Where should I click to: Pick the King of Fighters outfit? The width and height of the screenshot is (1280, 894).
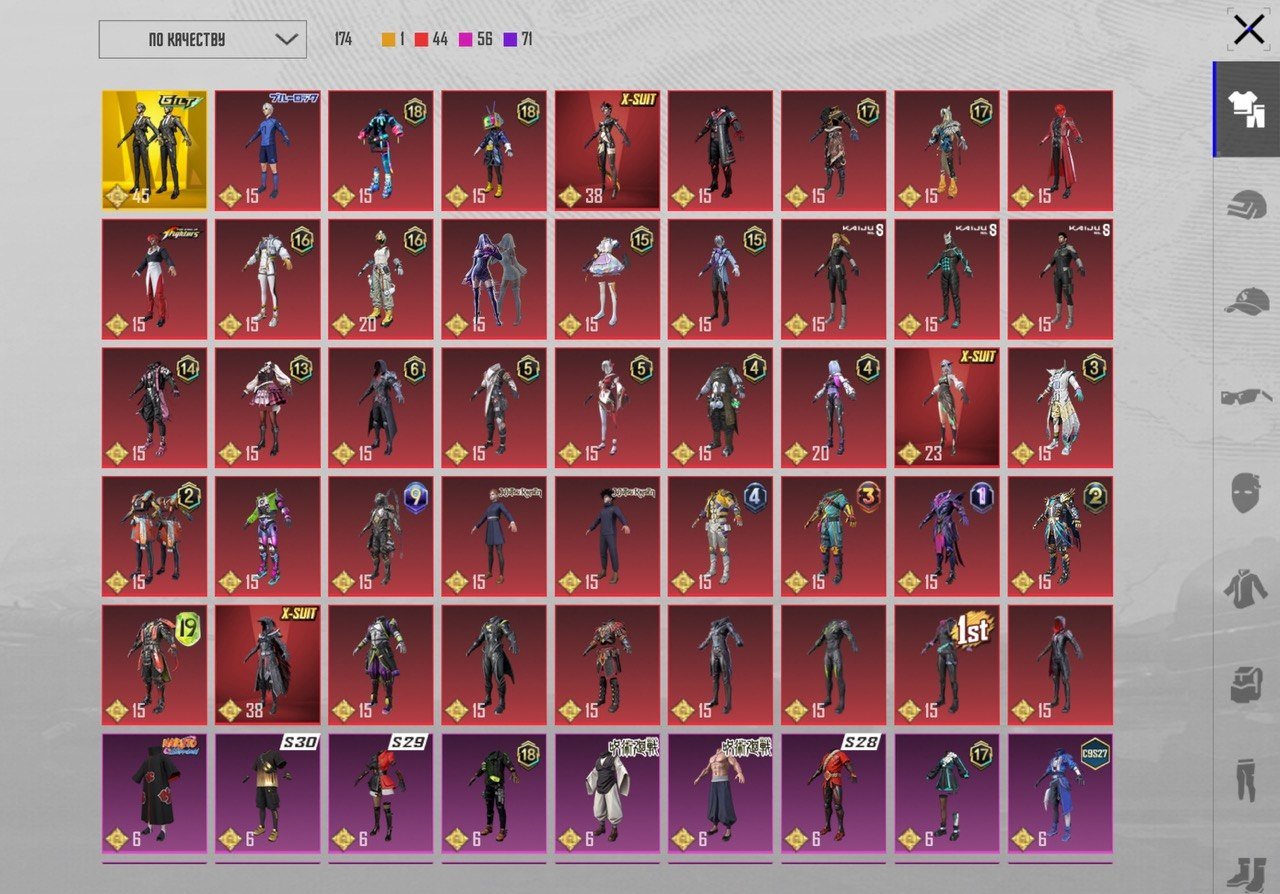pos(154,279)
